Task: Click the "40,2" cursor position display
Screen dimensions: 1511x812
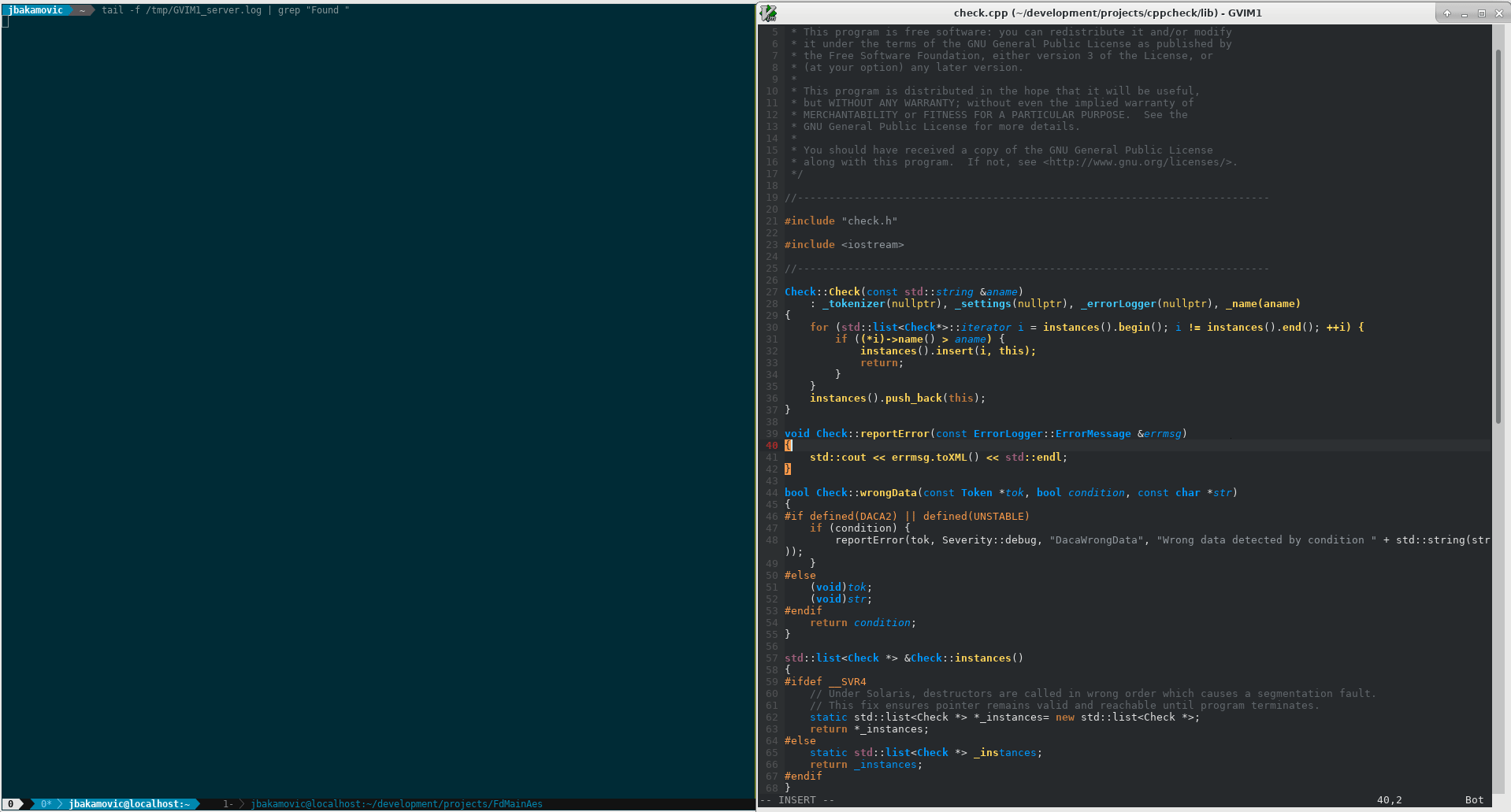Action: point(1389,799)
